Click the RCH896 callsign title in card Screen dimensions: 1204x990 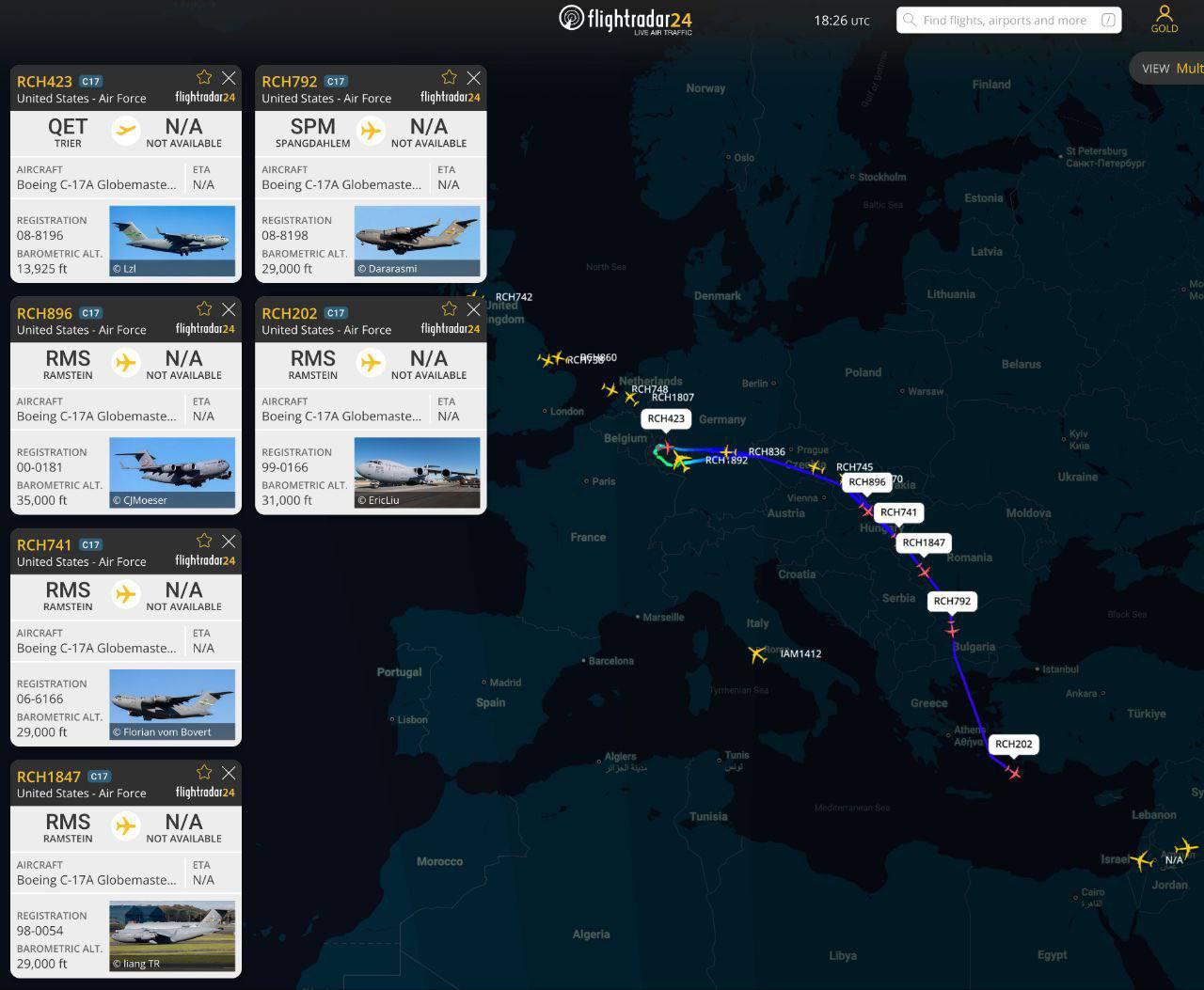[x=44, y=314]
